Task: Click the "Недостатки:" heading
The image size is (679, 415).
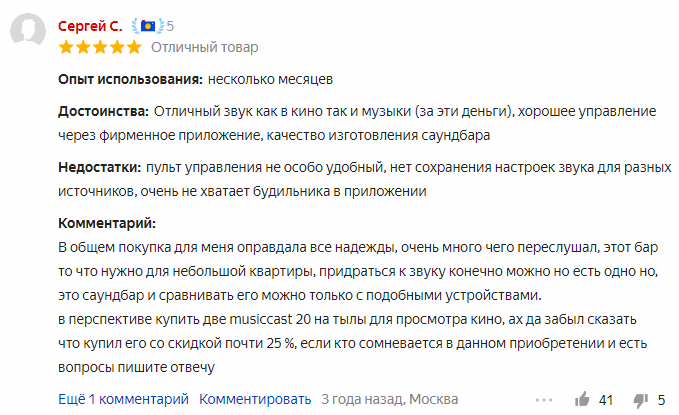Action: [100, 167]
